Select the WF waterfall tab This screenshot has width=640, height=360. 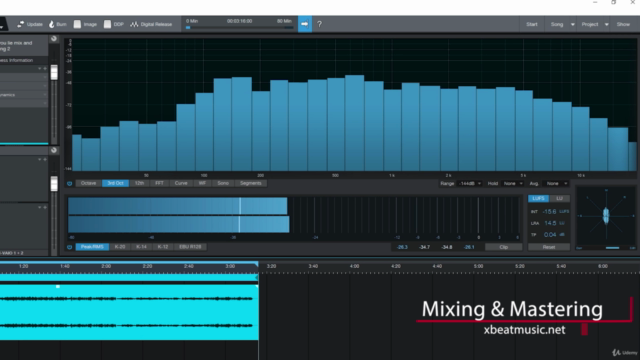point(202,183)
